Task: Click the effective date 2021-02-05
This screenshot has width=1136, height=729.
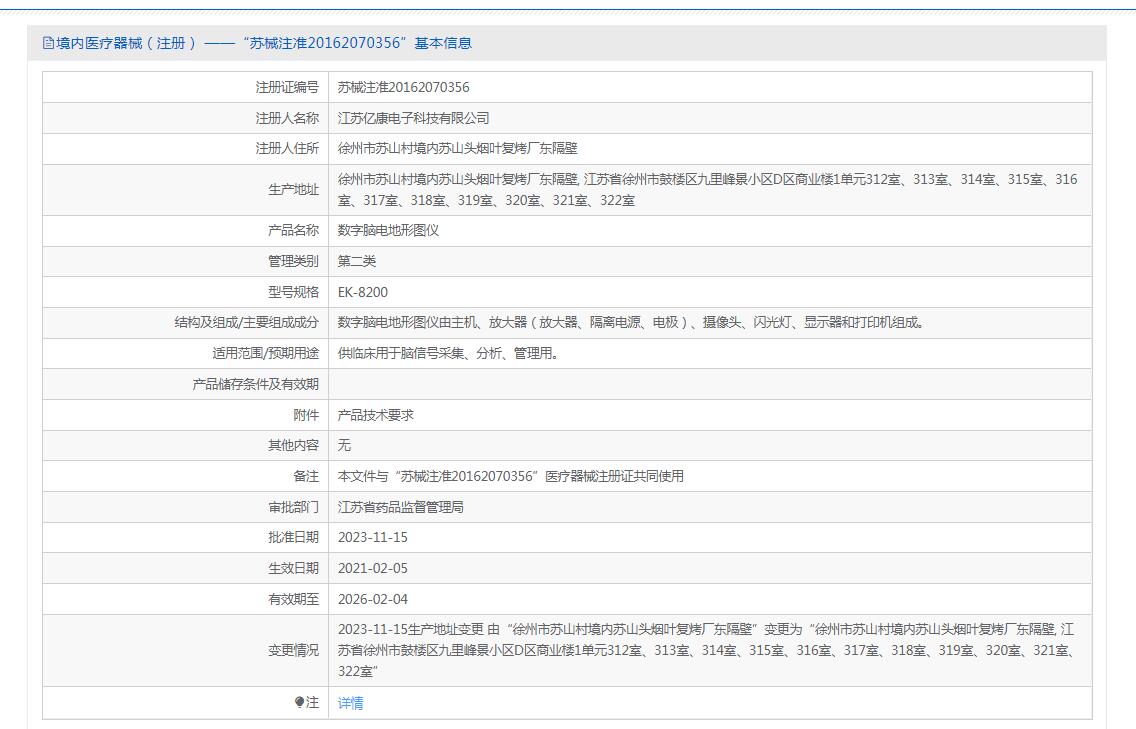Action: [x=373, y=568]
